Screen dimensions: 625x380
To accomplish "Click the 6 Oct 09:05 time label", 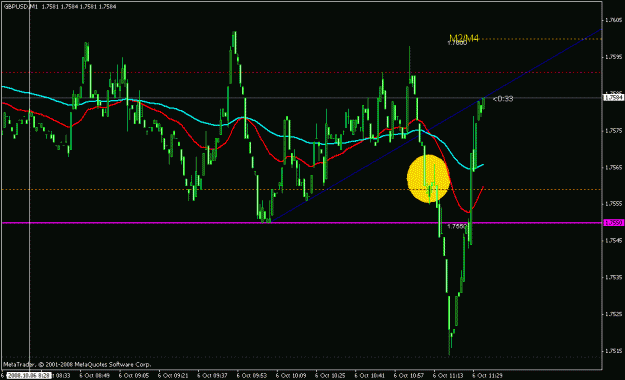I will pos(134,375).
